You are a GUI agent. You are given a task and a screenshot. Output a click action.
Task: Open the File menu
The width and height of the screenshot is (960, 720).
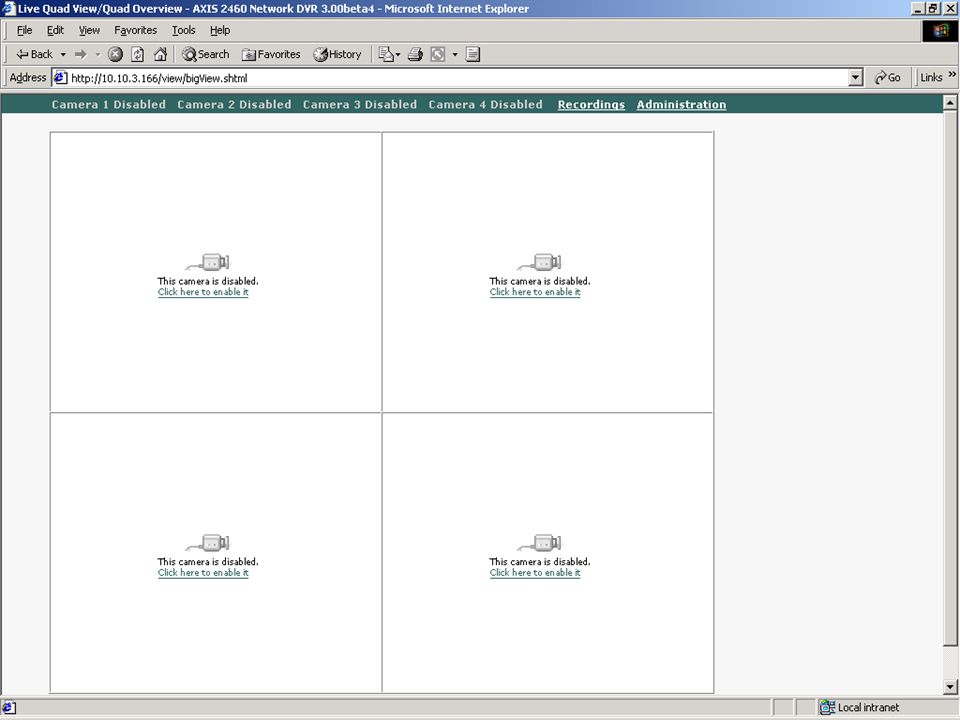pos(24,30)
